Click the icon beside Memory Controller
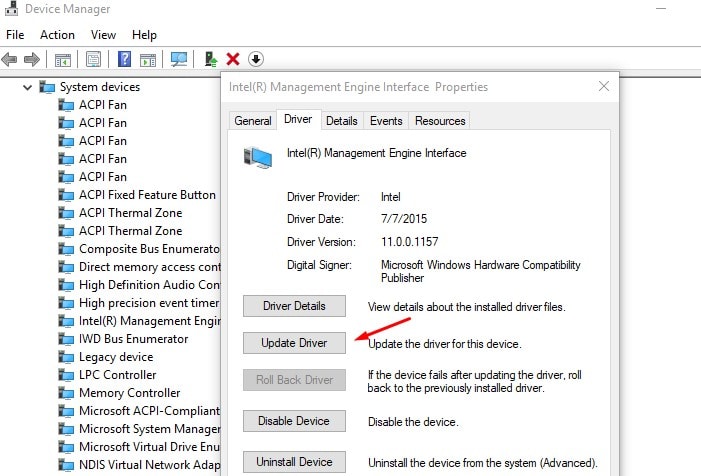The width and height of the screenshot is (701, 476). [66, 393]
